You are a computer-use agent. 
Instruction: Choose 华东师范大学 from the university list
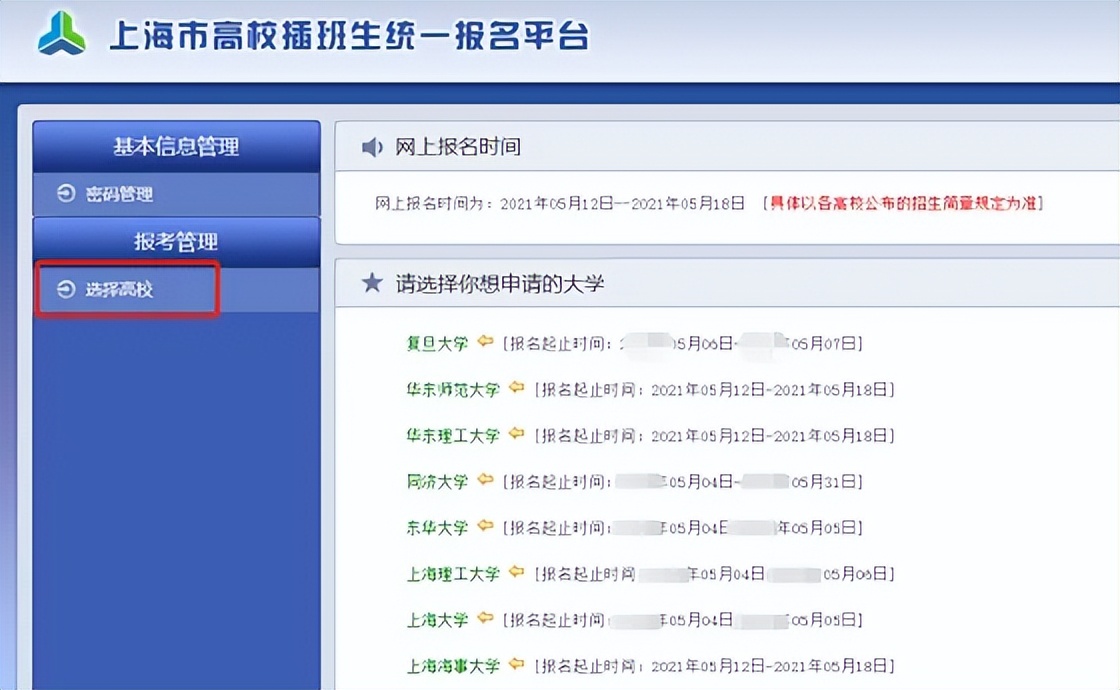(x=453, y=389)
